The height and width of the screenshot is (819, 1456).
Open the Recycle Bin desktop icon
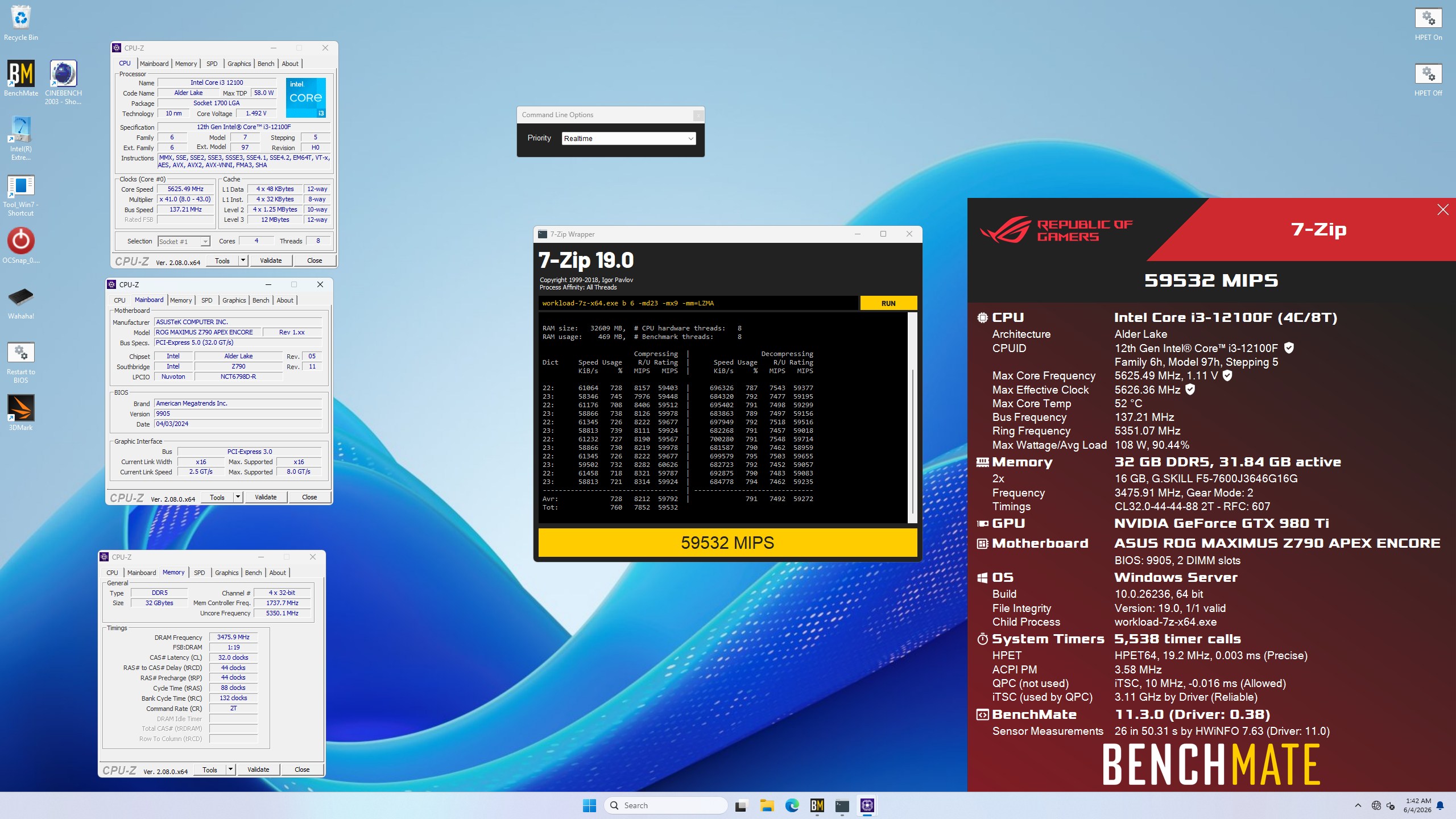[21, 23]
